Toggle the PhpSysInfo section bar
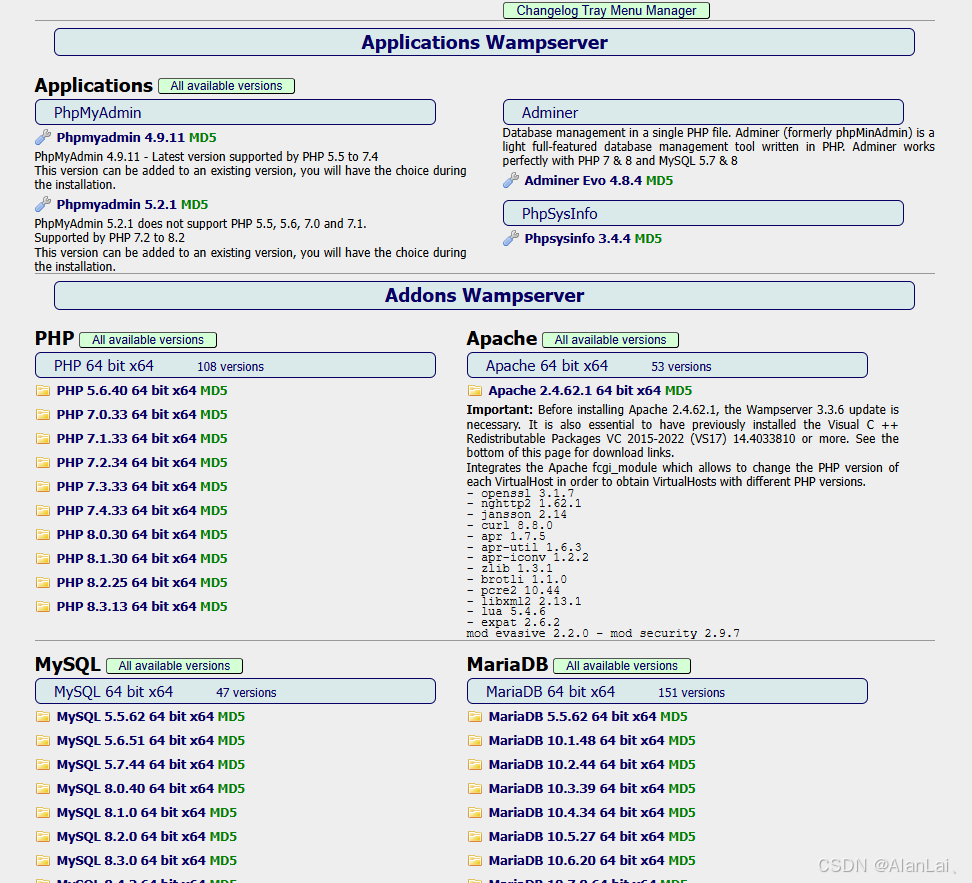The image size is (972, 883). tap(703, 213)
